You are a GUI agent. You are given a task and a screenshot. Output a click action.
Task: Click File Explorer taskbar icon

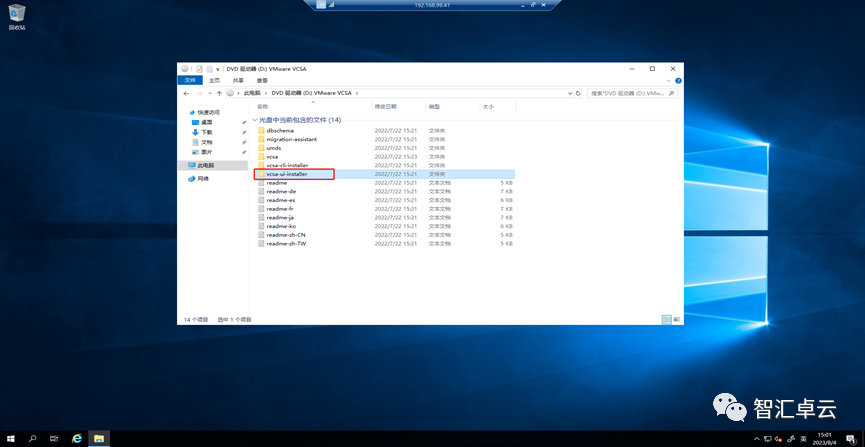point(99,439)
